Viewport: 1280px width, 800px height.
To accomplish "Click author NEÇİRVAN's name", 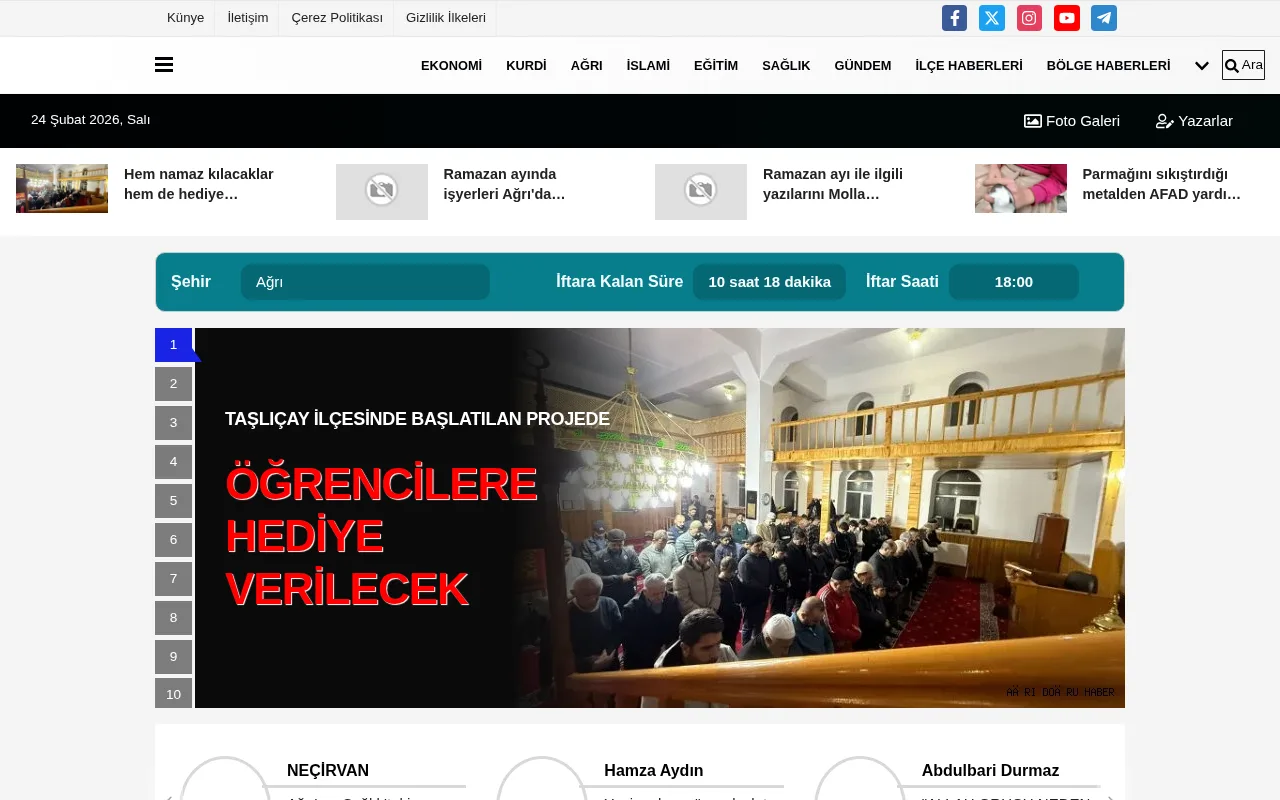I will coord(328,770).
